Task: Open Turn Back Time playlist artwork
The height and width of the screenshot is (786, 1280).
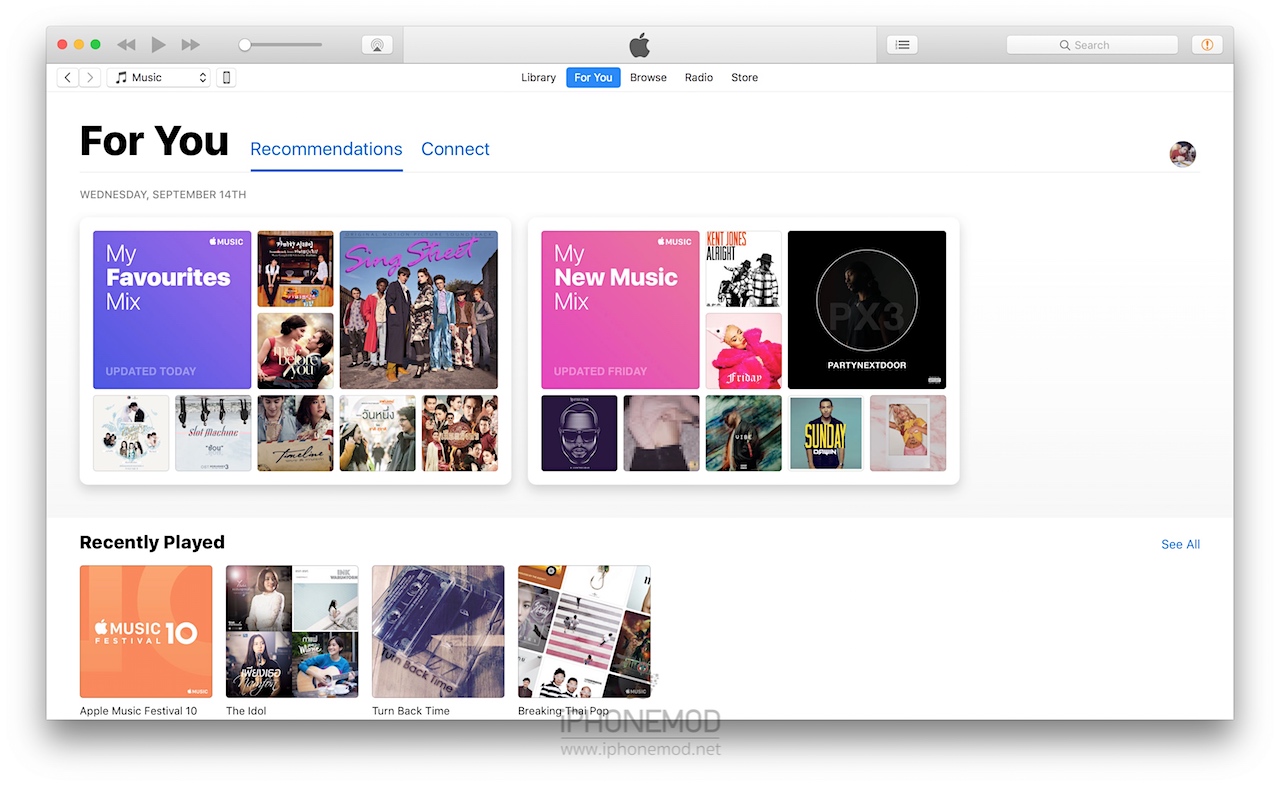Action: pos(438,631)
